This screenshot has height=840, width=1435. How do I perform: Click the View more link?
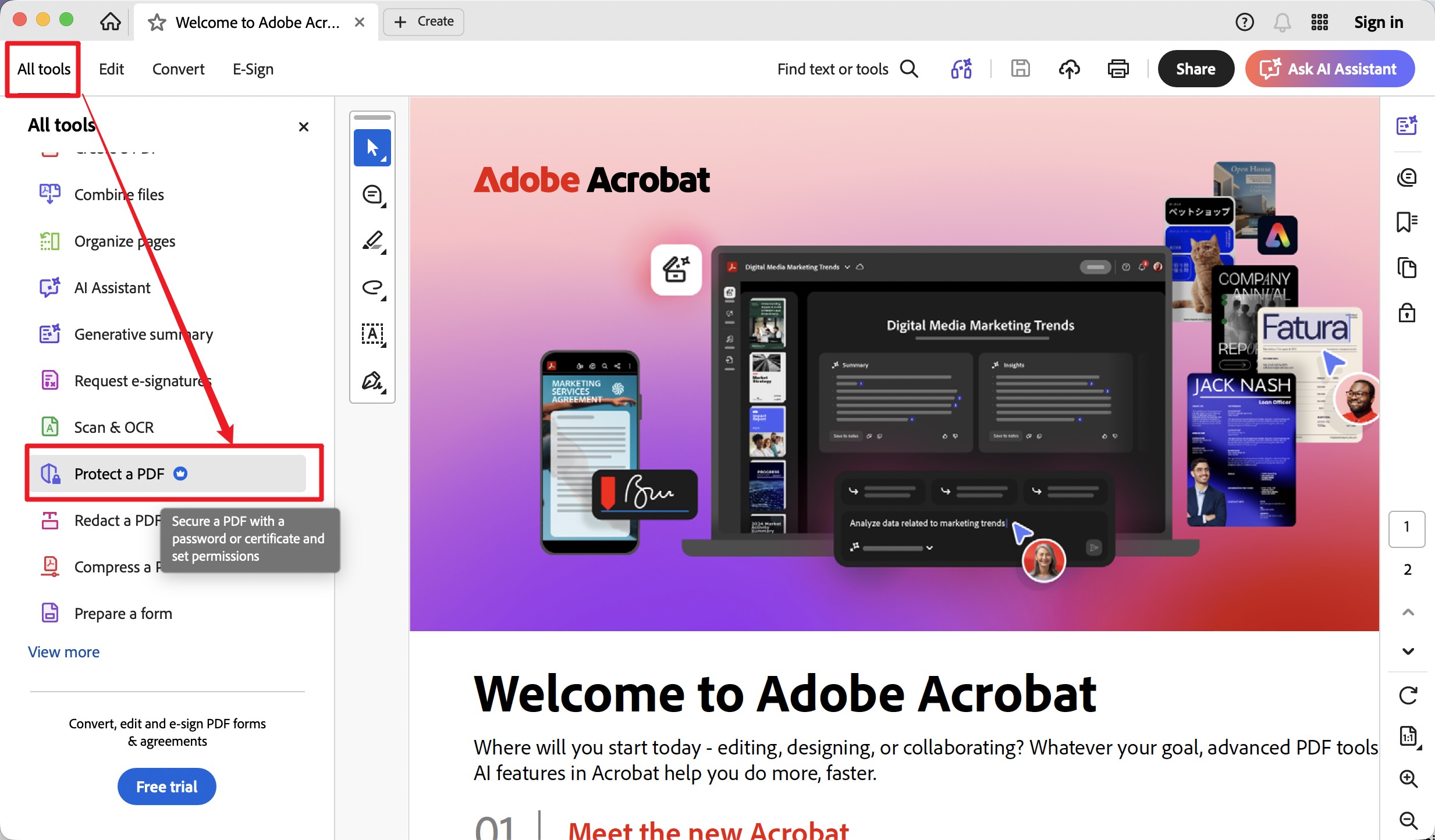click(x=63, y=652)
